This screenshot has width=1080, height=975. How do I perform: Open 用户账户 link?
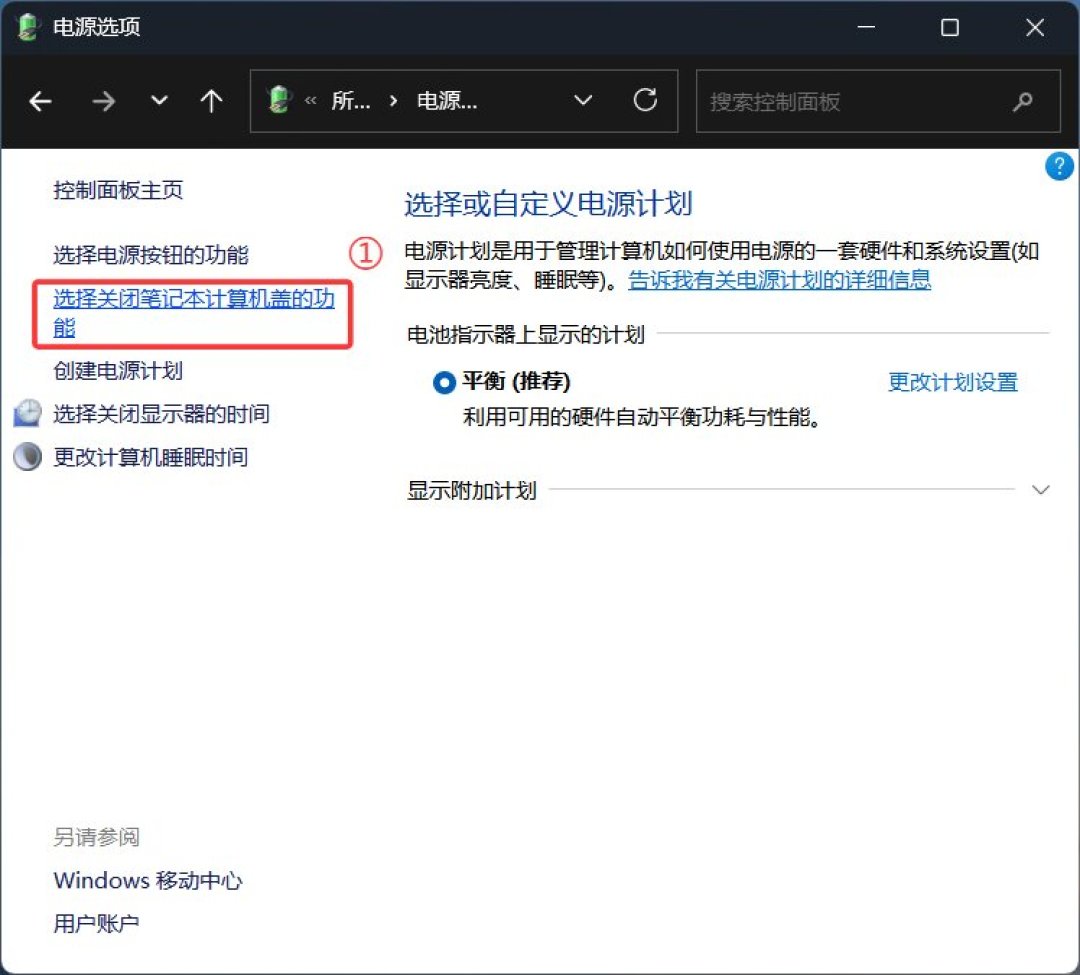[96, 923]
